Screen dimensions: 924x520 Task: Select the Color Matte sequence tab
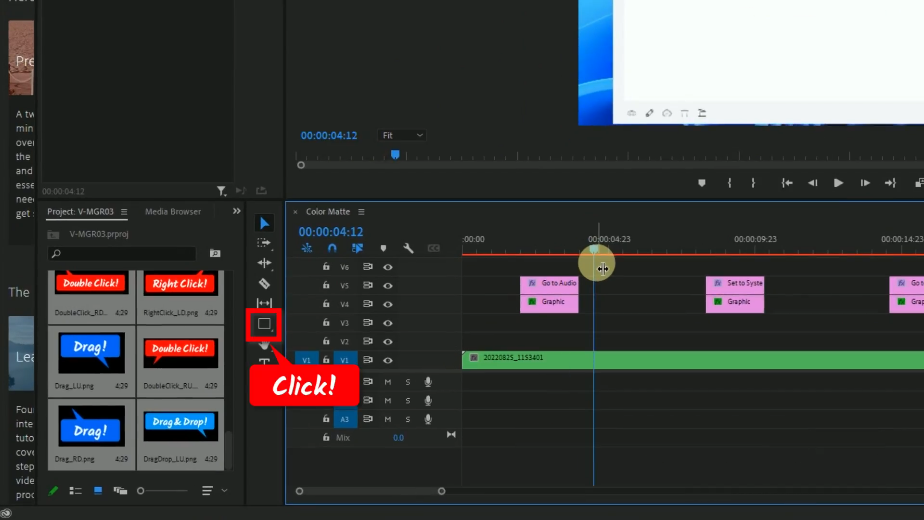328,212
